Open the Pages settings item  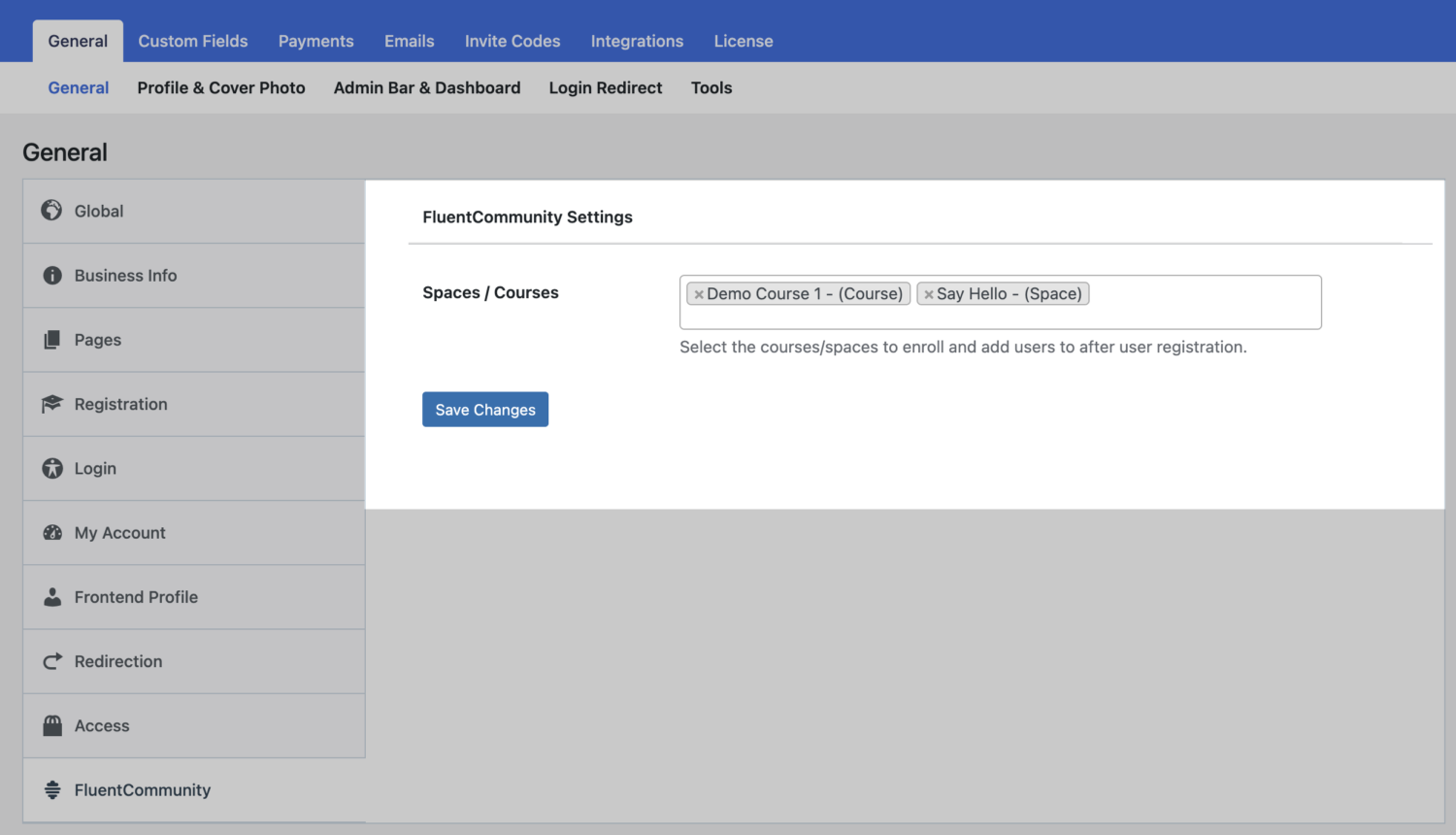coord(194,340)
